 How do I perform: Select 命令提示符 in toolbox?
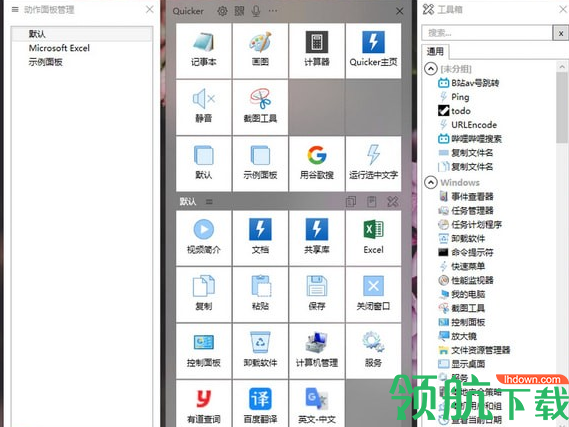tap(466, 252)
